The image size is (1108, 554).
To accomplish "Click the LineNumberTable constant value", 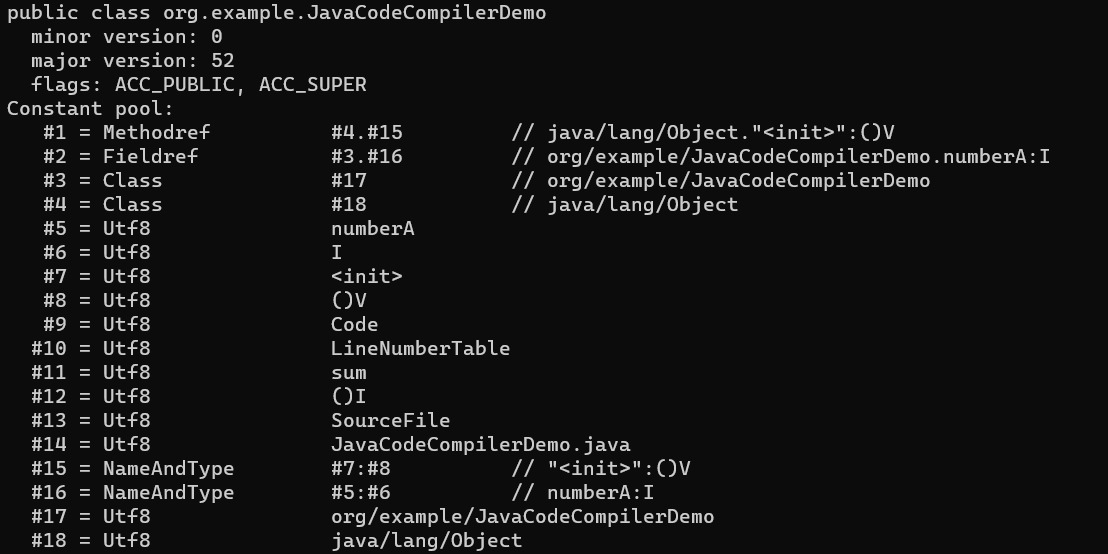I will [x=420, y=349].
